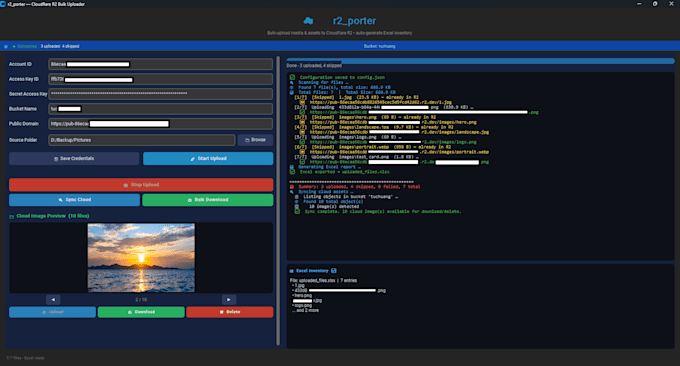Viewport: 680px width, 366px height.
Task: Click the 'Bucket: tuchuang' label
Action: [379, 46]
